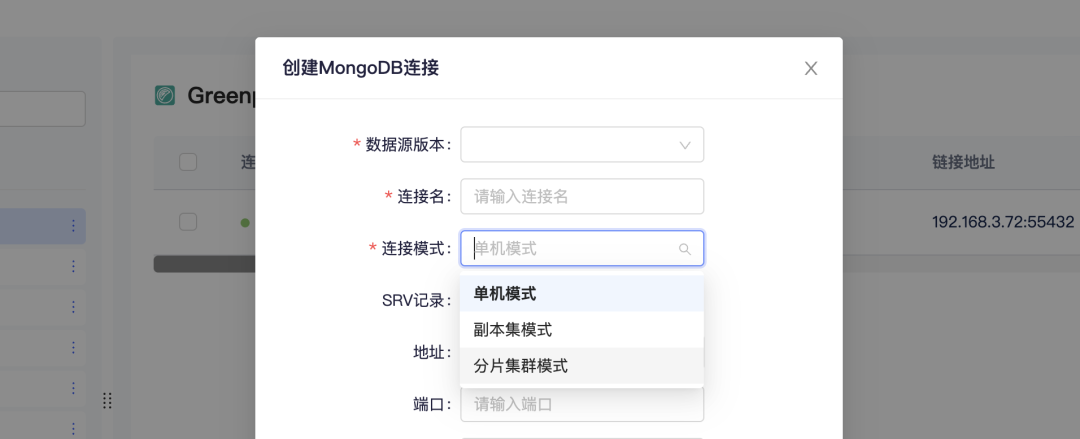Close the 创建MongoDB连接 dialog

[x=811, y=68]
